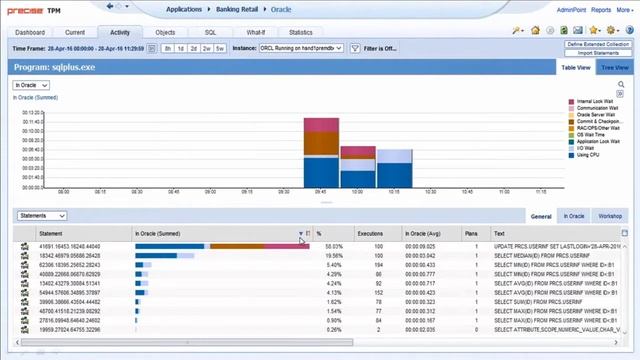
Task: Click the filter funnel icon
Action: click(x=355, y=48)
